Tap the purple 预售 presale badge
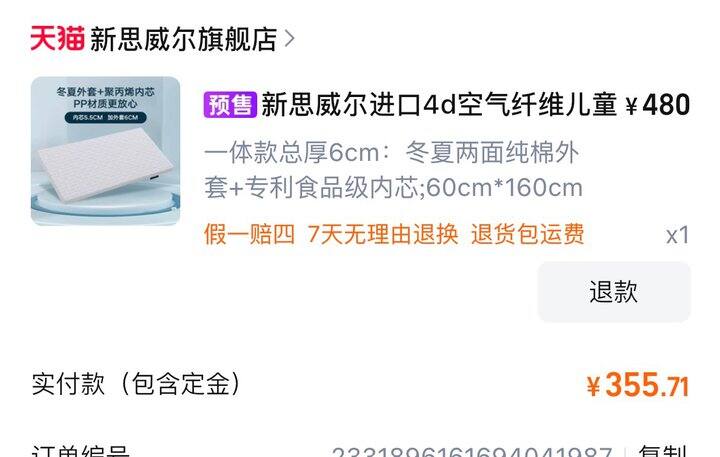This screenshot has height=457, width=720. pos(230,105)
